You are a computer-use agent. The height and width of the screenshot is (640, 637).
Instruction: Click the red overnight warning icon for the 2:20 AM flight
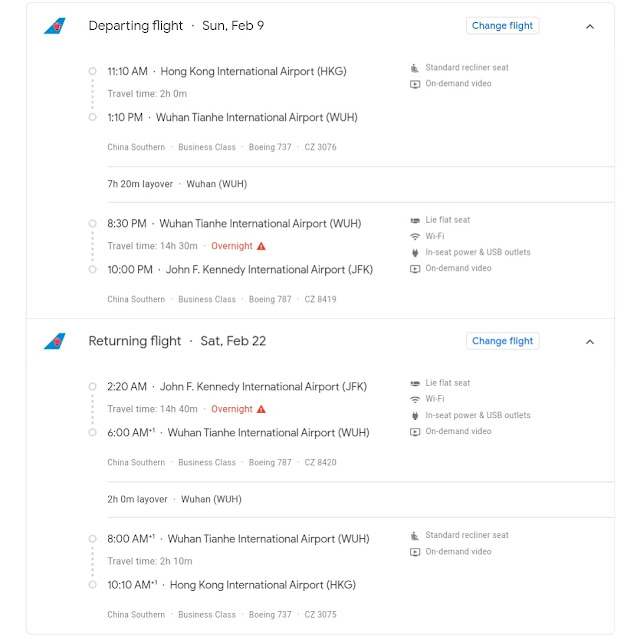(x=261, y=409)
